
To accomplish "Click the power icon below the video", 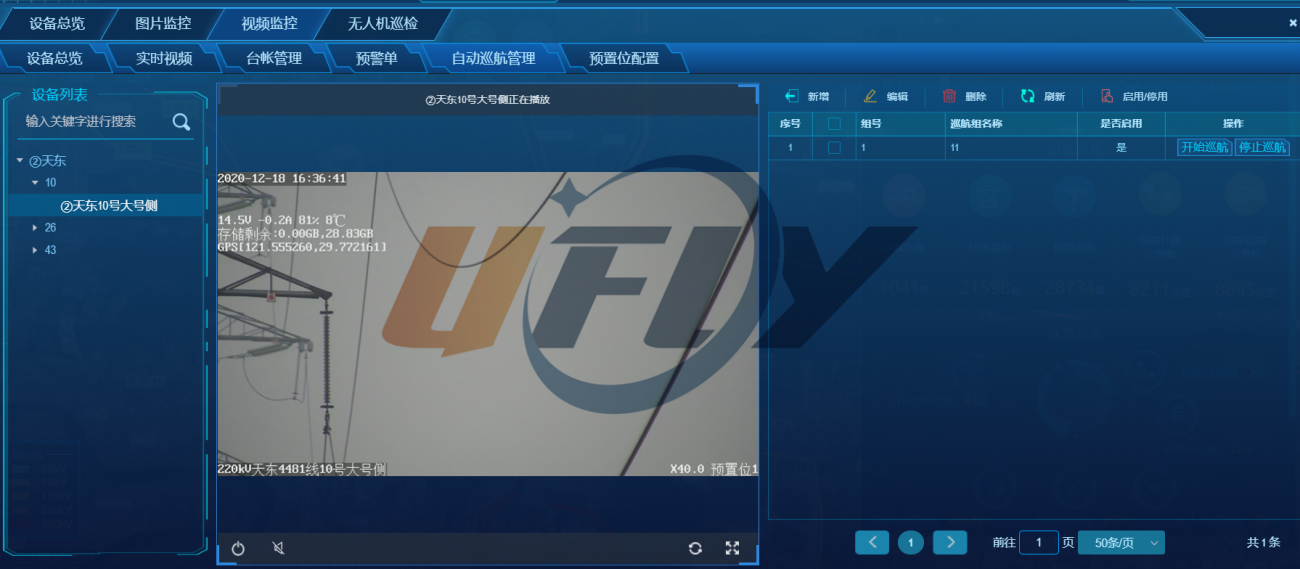I will click(238, 548).
